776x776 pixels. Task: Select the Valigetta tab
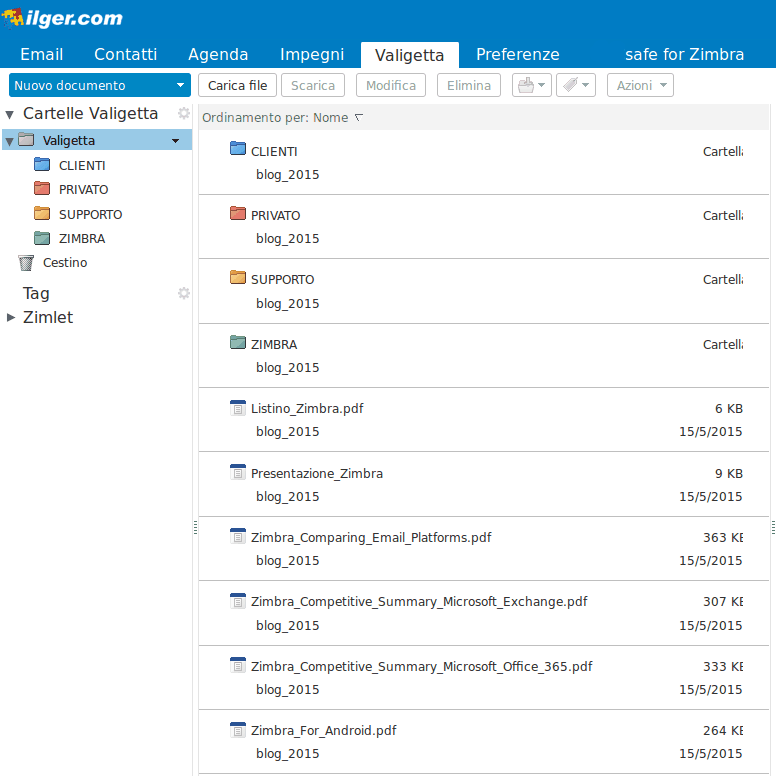[410, 55]
